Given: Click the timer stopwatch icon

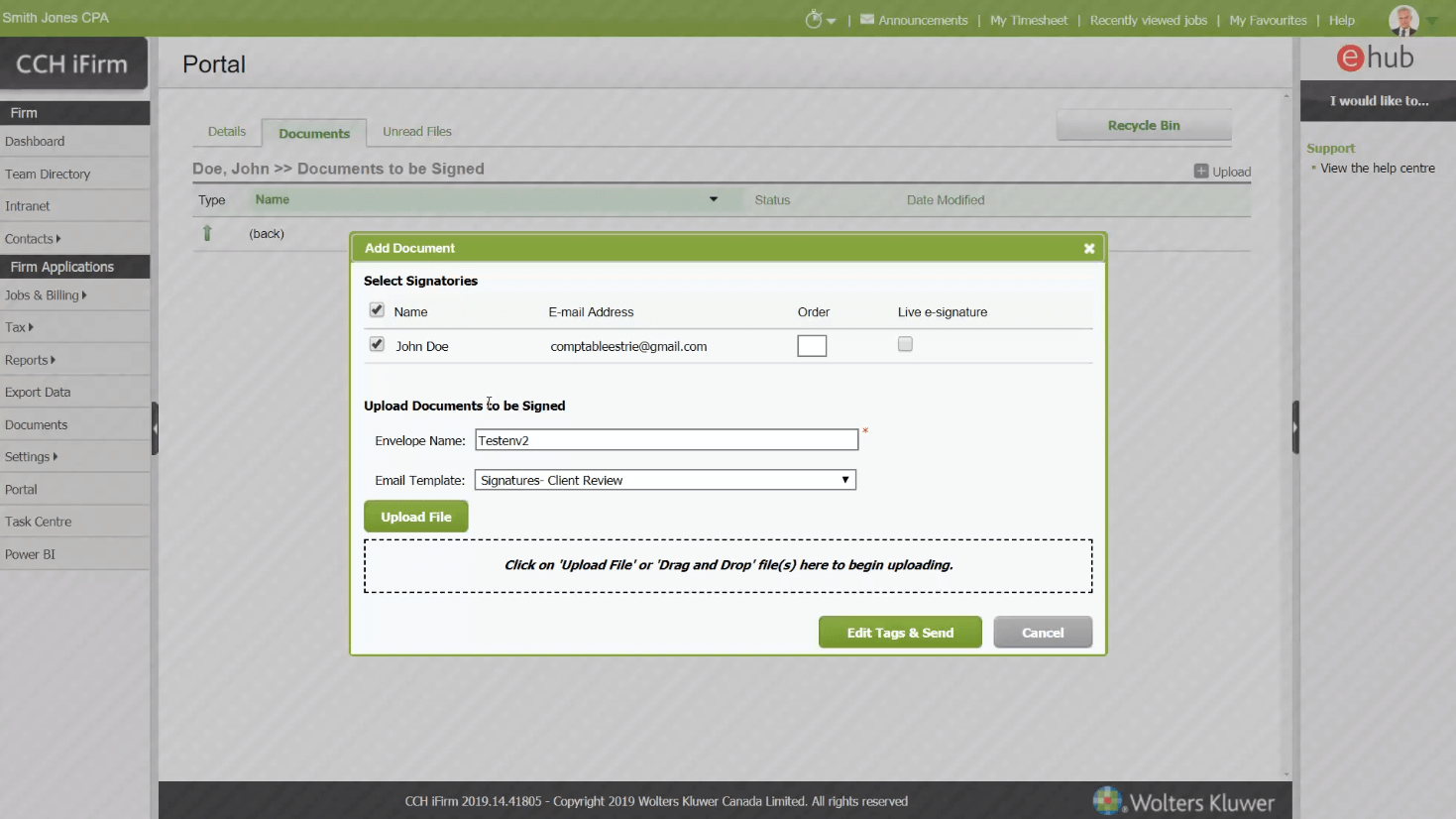Looking at the screenshot, I should 814,20.
